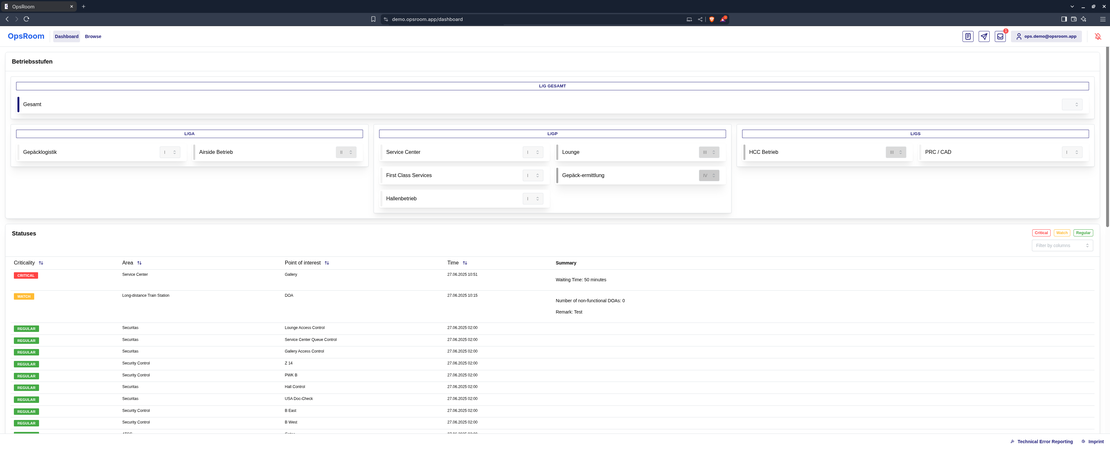Screen dimensions: 1110x449
Task: Open the Filter by columns dropdown
Action: (x=1062, y=246)
